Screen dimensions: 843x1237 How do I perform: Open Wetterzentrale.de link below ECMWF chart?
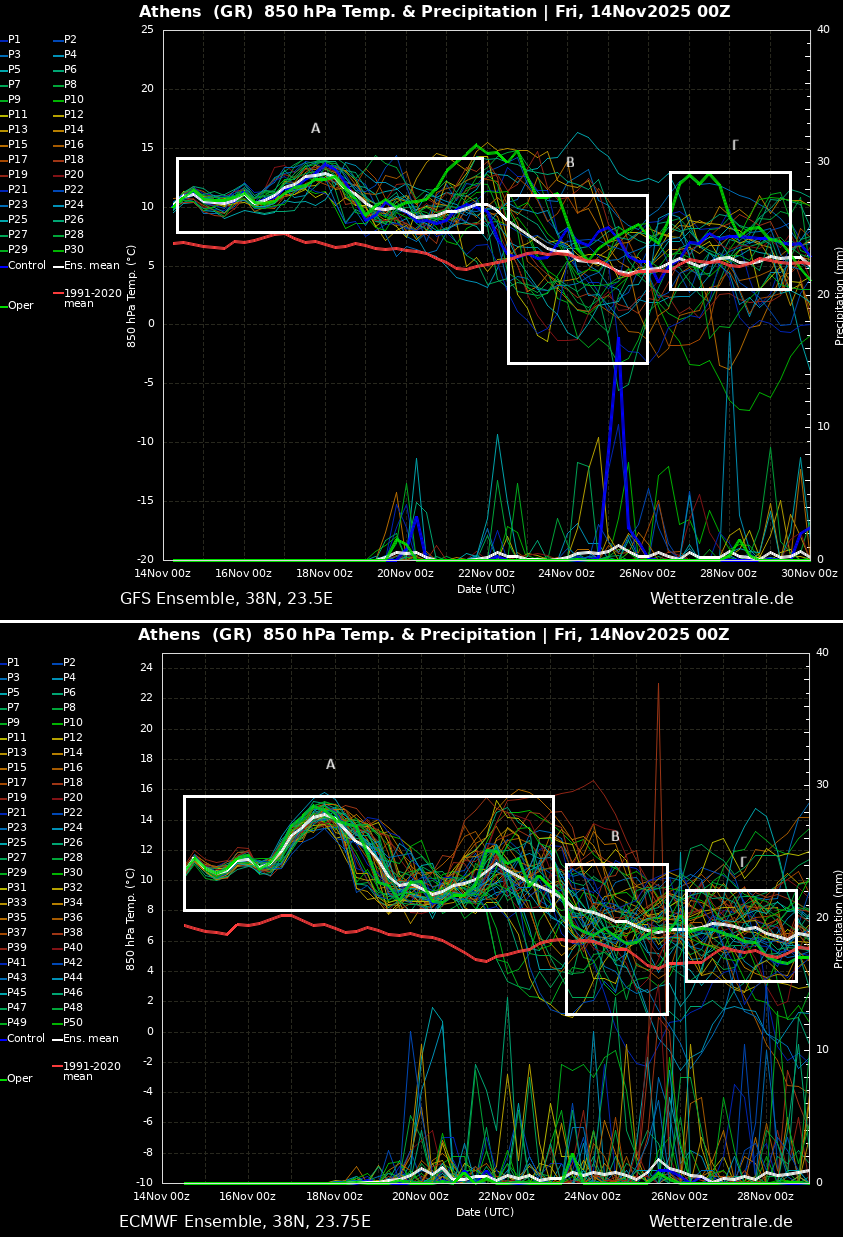pos(720,1222)
